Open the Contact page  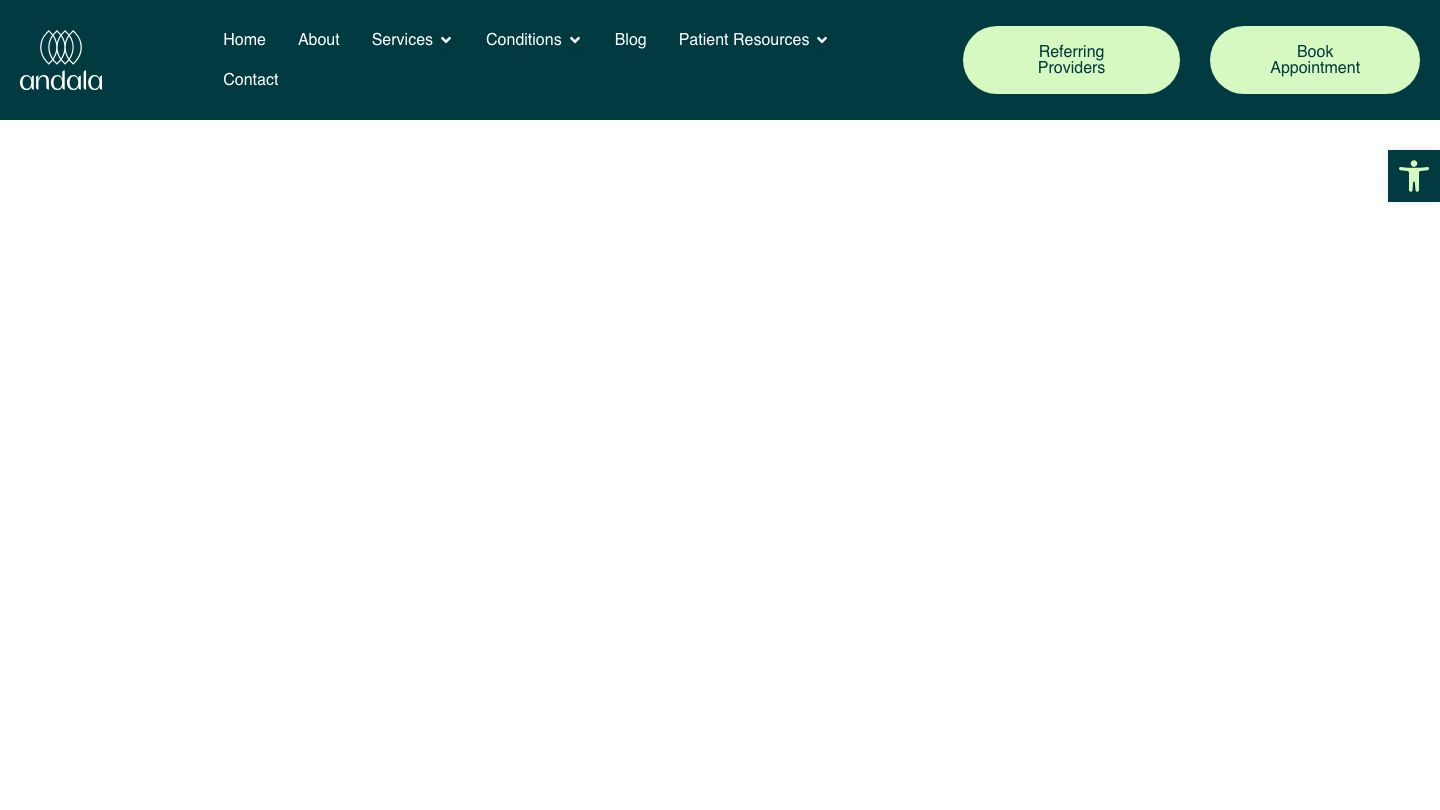tap(250, 80)
